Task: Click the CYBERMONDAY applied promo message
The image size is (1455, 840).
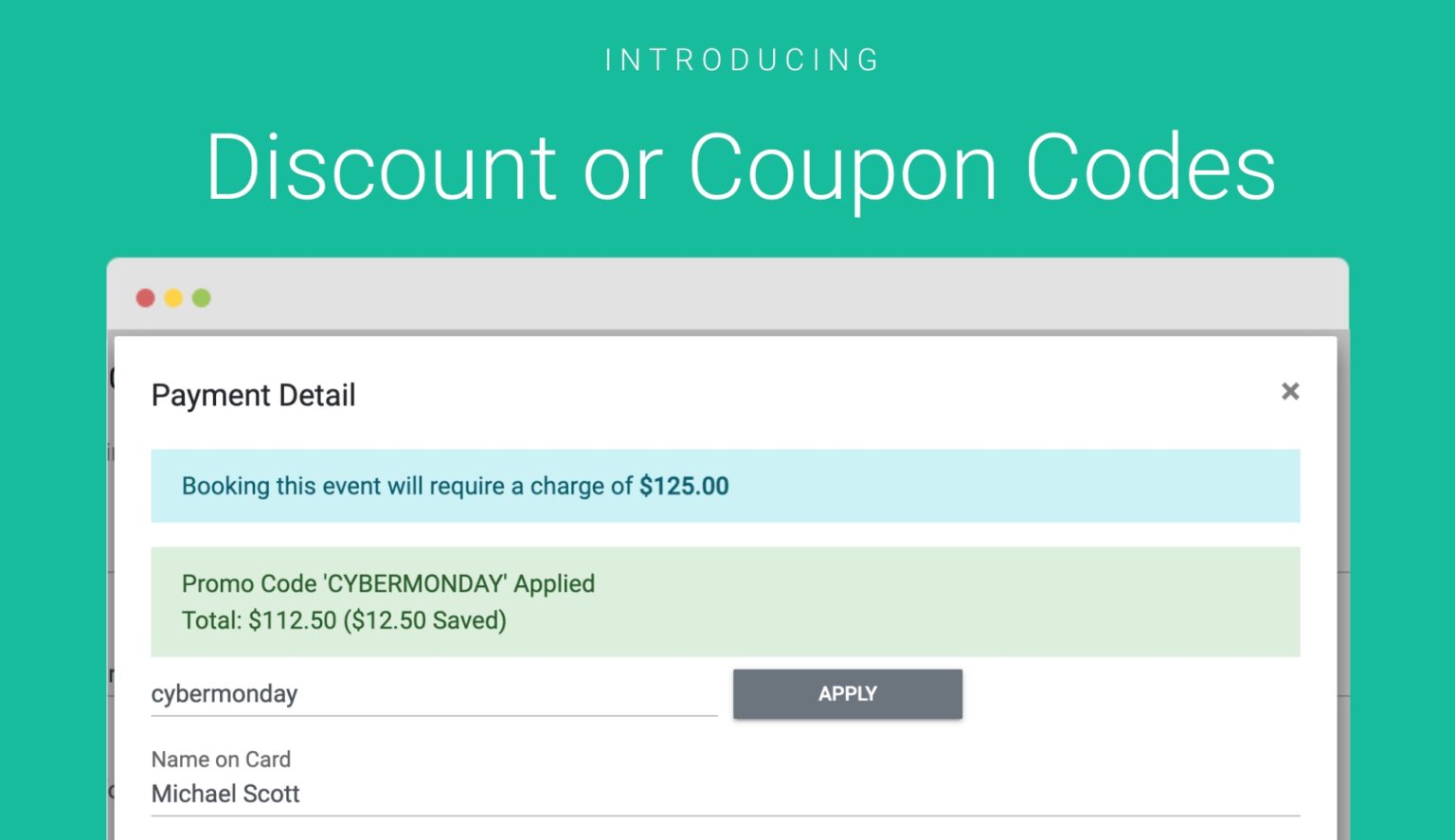Action: [388, 583]
